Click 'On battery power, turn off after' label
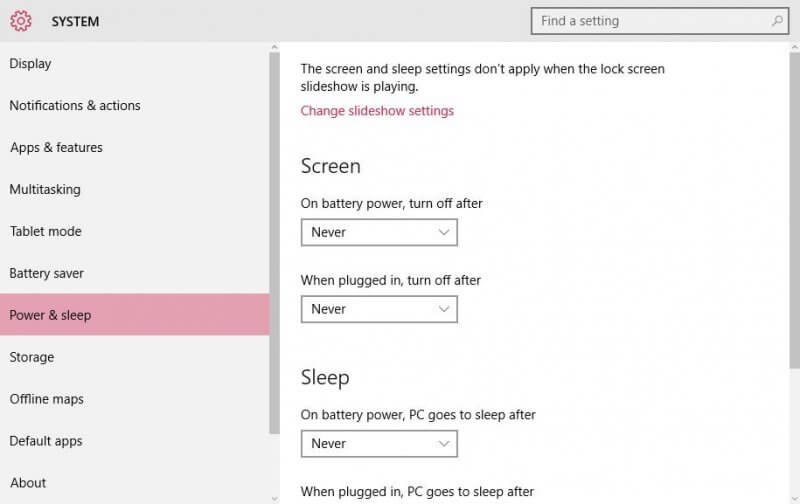The height and width of the screenshot is (504, 800). [391, 204]
